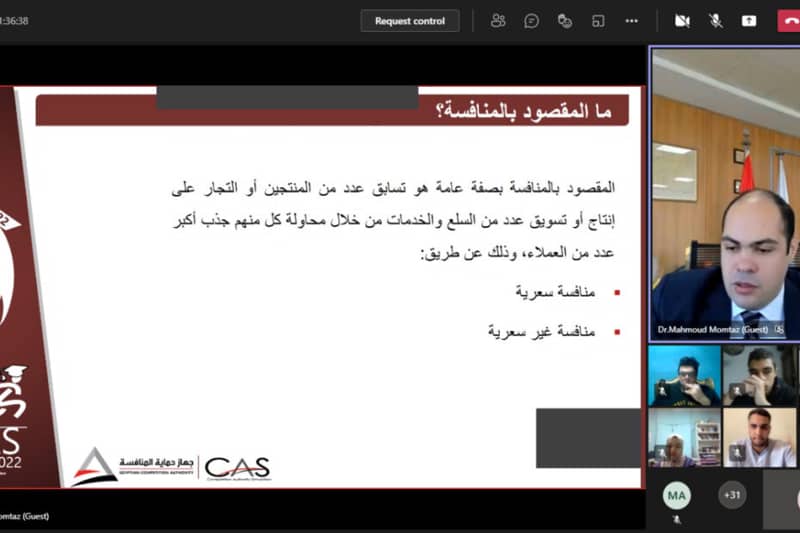Select the participant in white shirt thumbnail
This screenshot has height=533, width=800.
pyautogui.click(x=760, y=437)
